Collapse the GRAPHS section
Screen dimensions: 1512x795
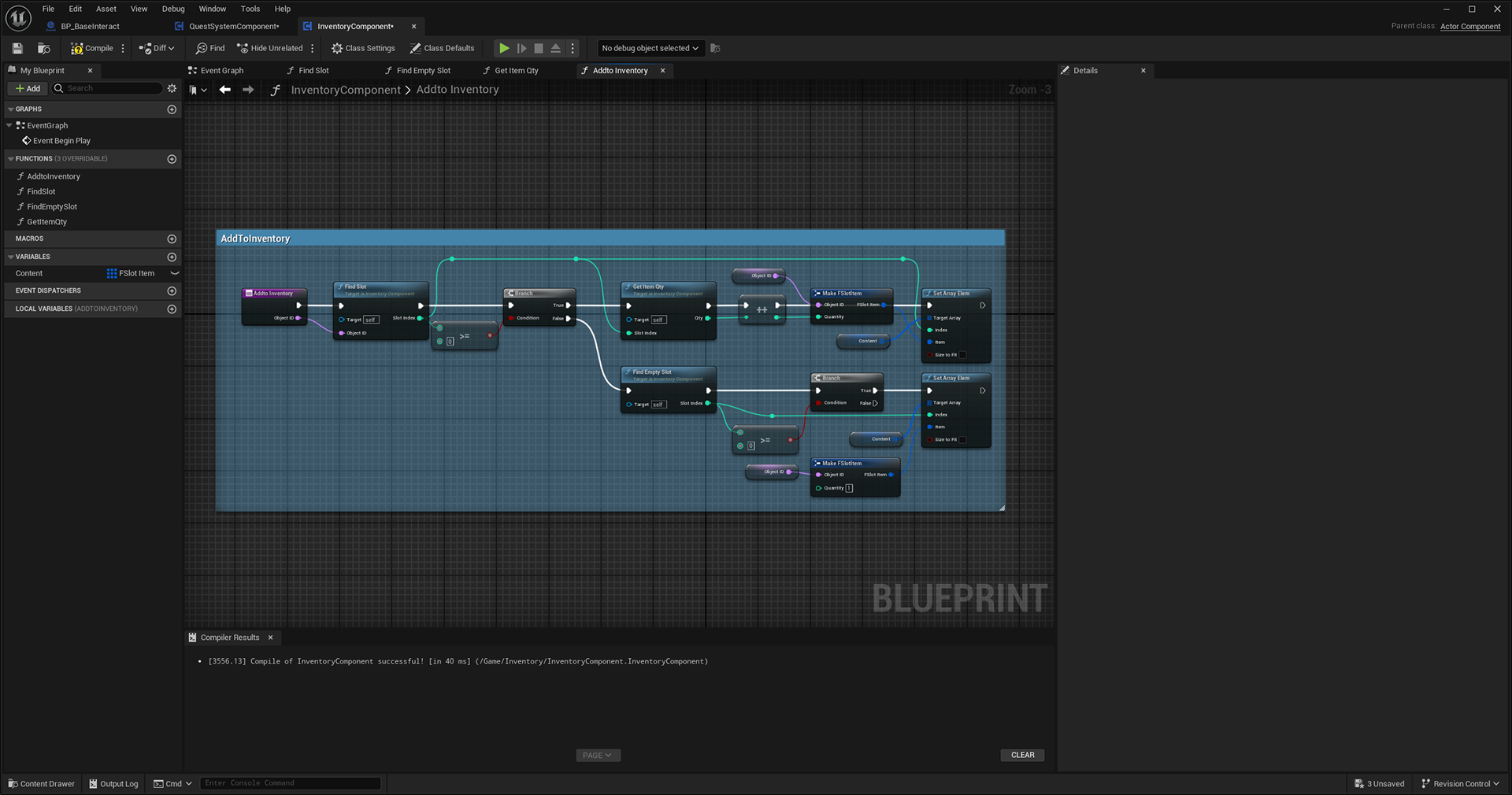point(11,109)
